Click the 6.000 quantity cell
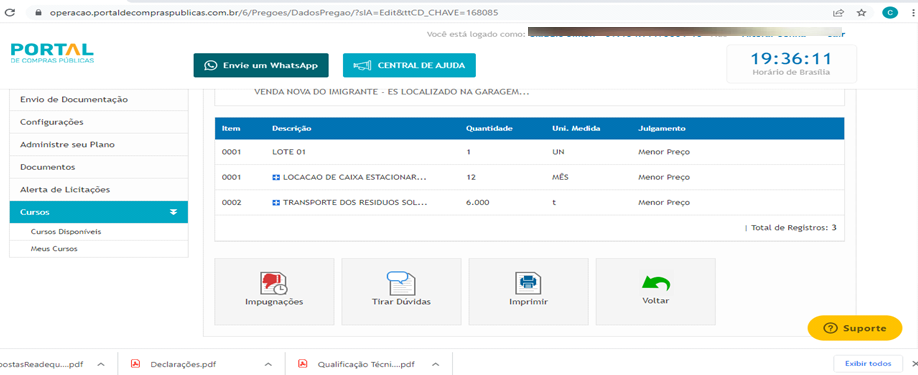The image size is (918, 375). point(478,202)
